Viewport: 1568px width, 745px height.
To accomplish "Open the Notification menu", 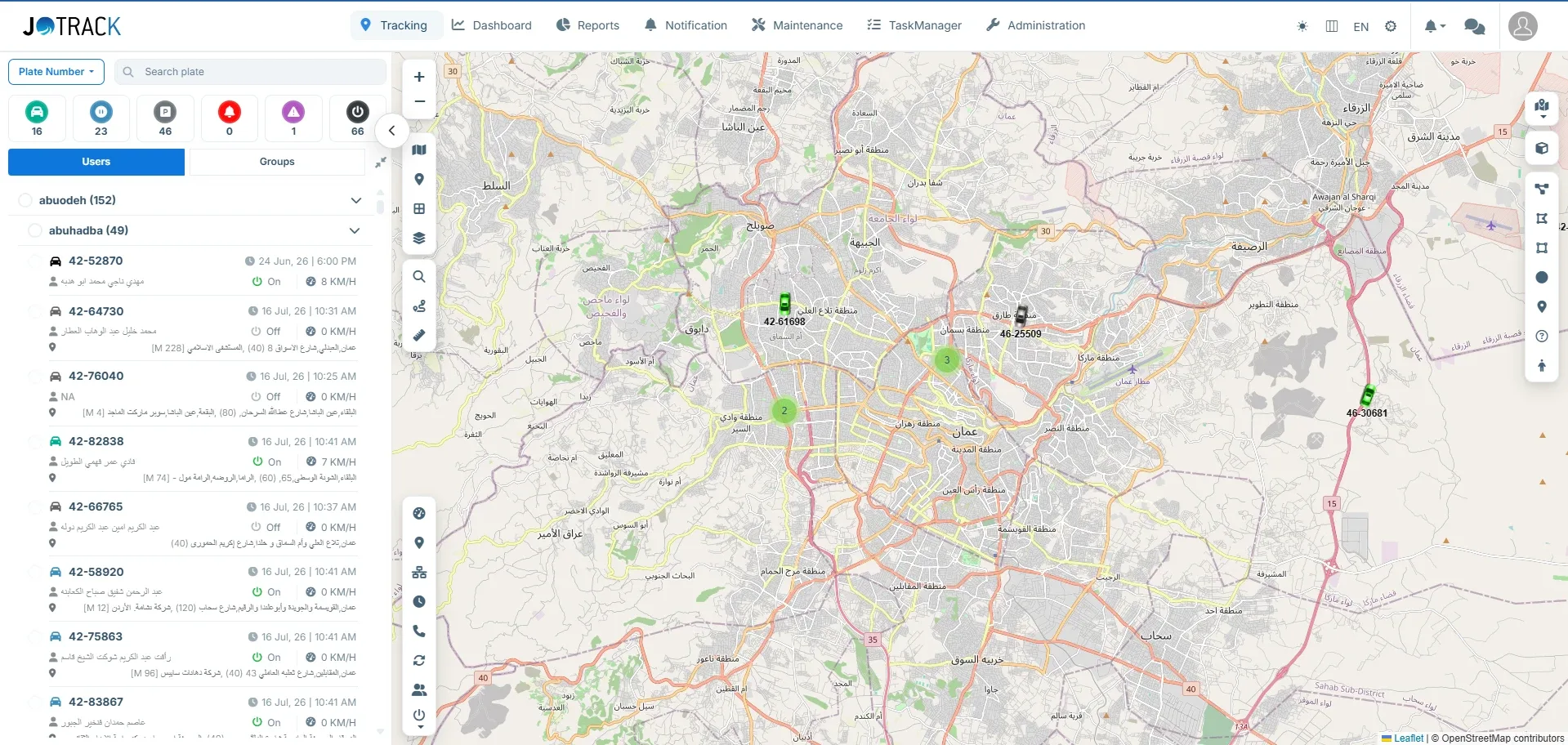I will (x=686, y=25).
